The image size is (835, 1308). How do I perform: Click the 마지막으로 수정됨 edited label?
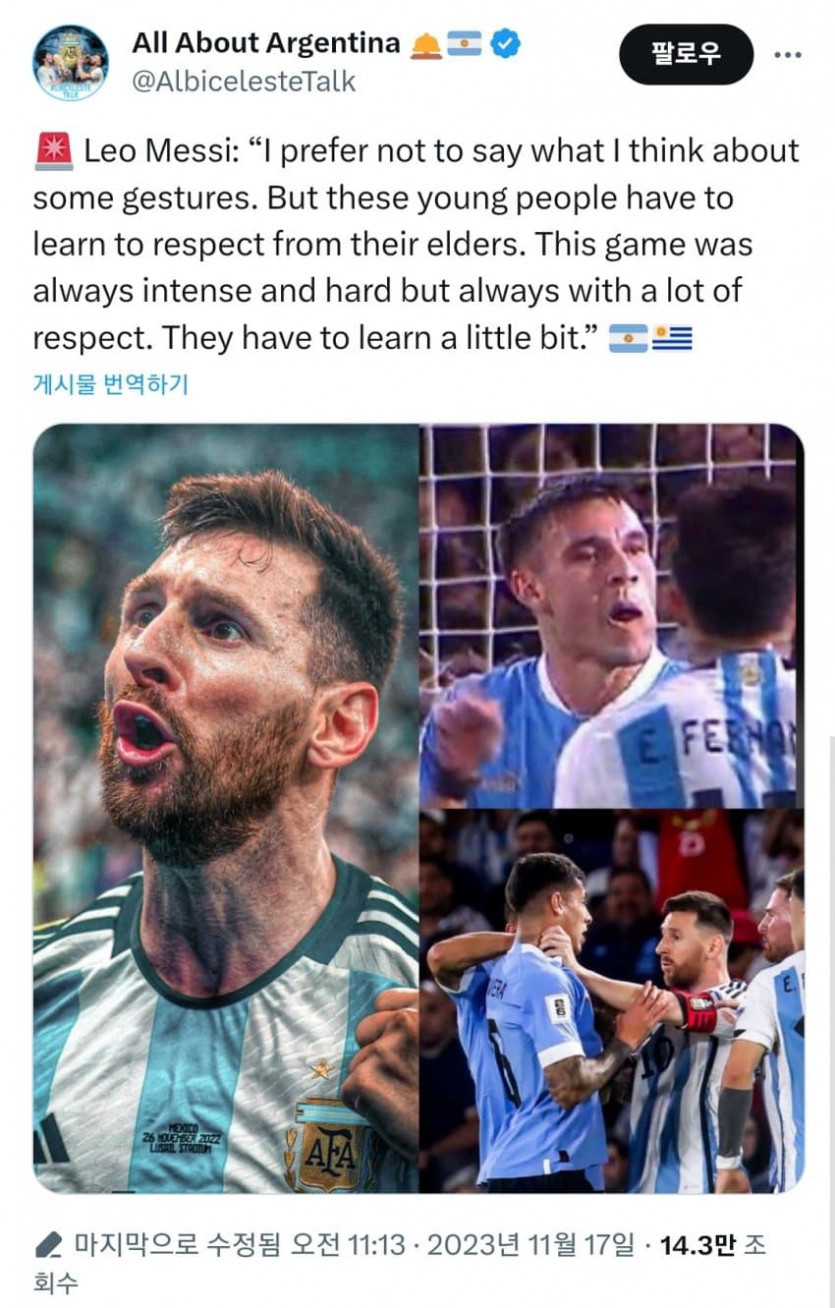[177, 1245]
